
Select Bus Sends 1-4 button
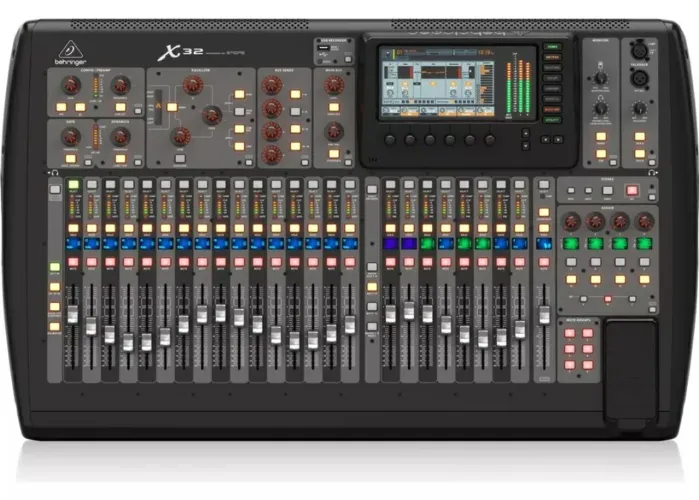[x=295, y=94]
